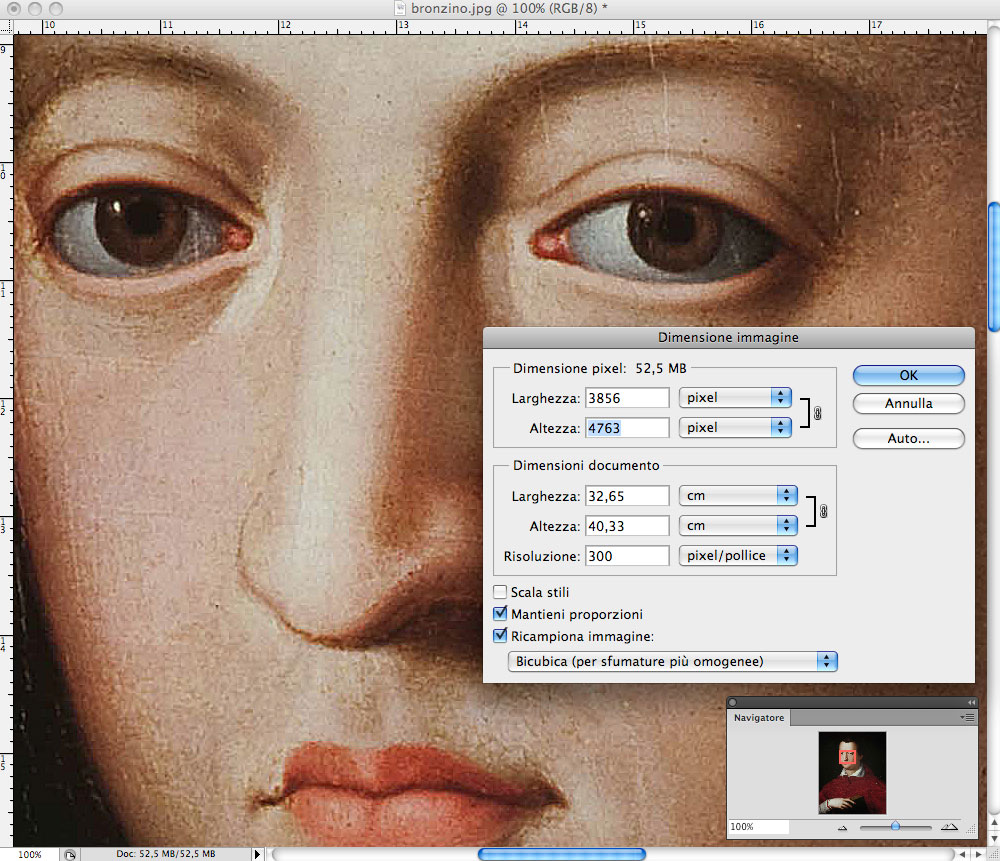
Task: Click the Navigator portrait thumbnail
Action: 852,772
